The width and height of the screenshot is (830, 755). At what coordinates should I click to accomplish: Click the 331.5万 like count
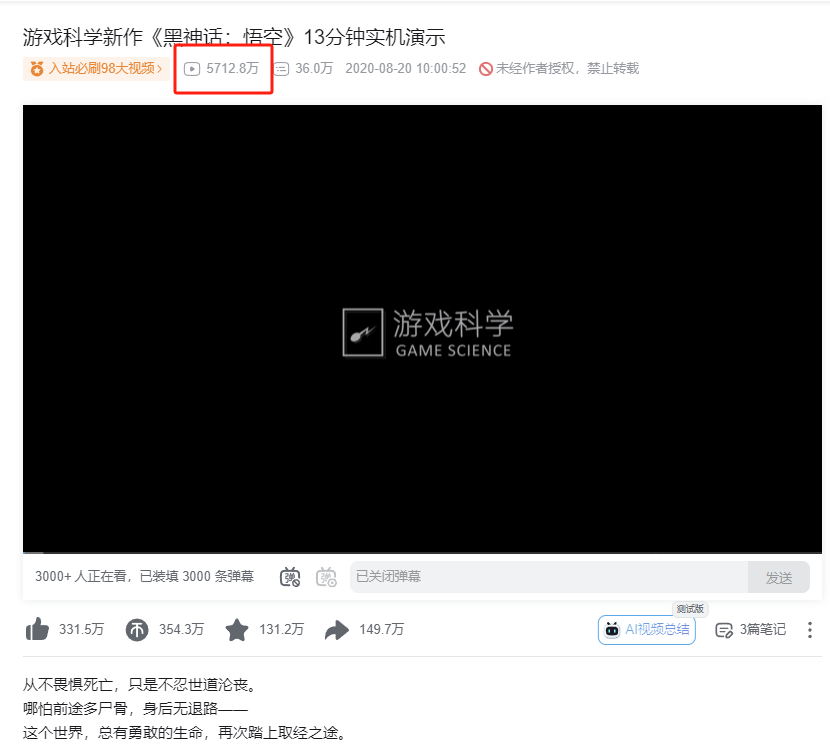click(81, 630)
